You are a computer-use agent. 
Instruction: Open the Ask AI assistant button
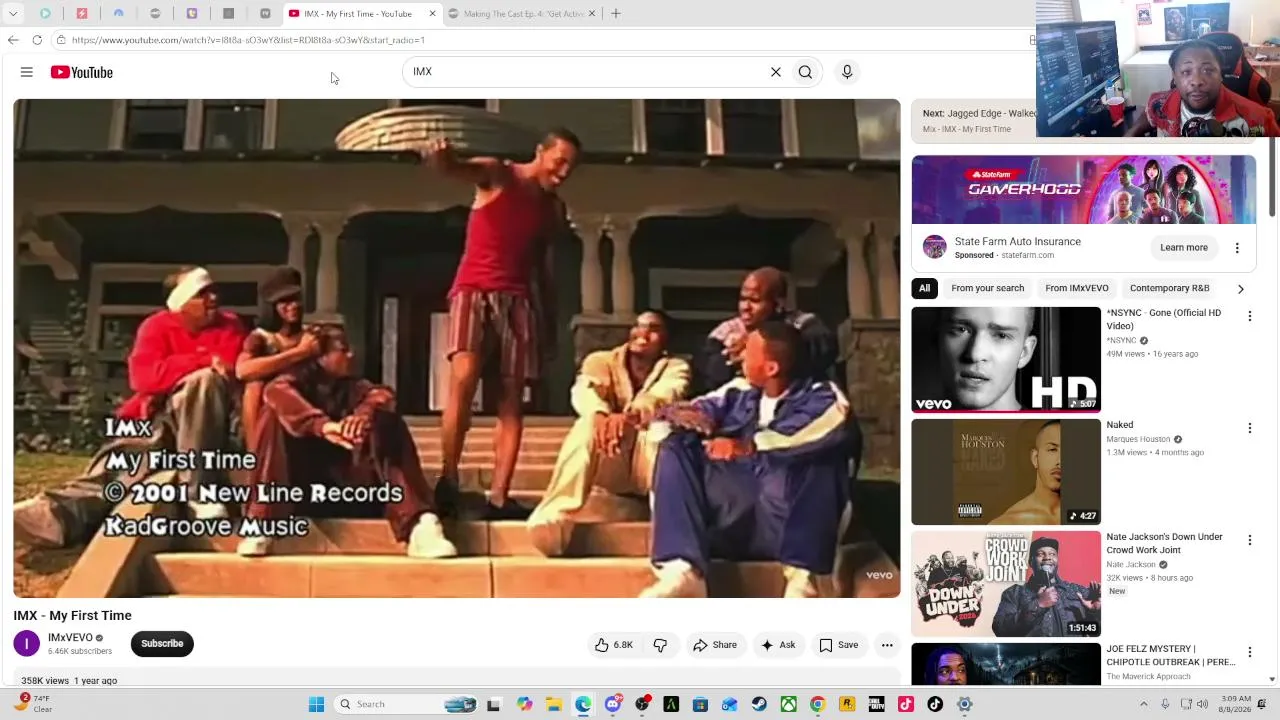pyautogui.click(x=778, y=645)
